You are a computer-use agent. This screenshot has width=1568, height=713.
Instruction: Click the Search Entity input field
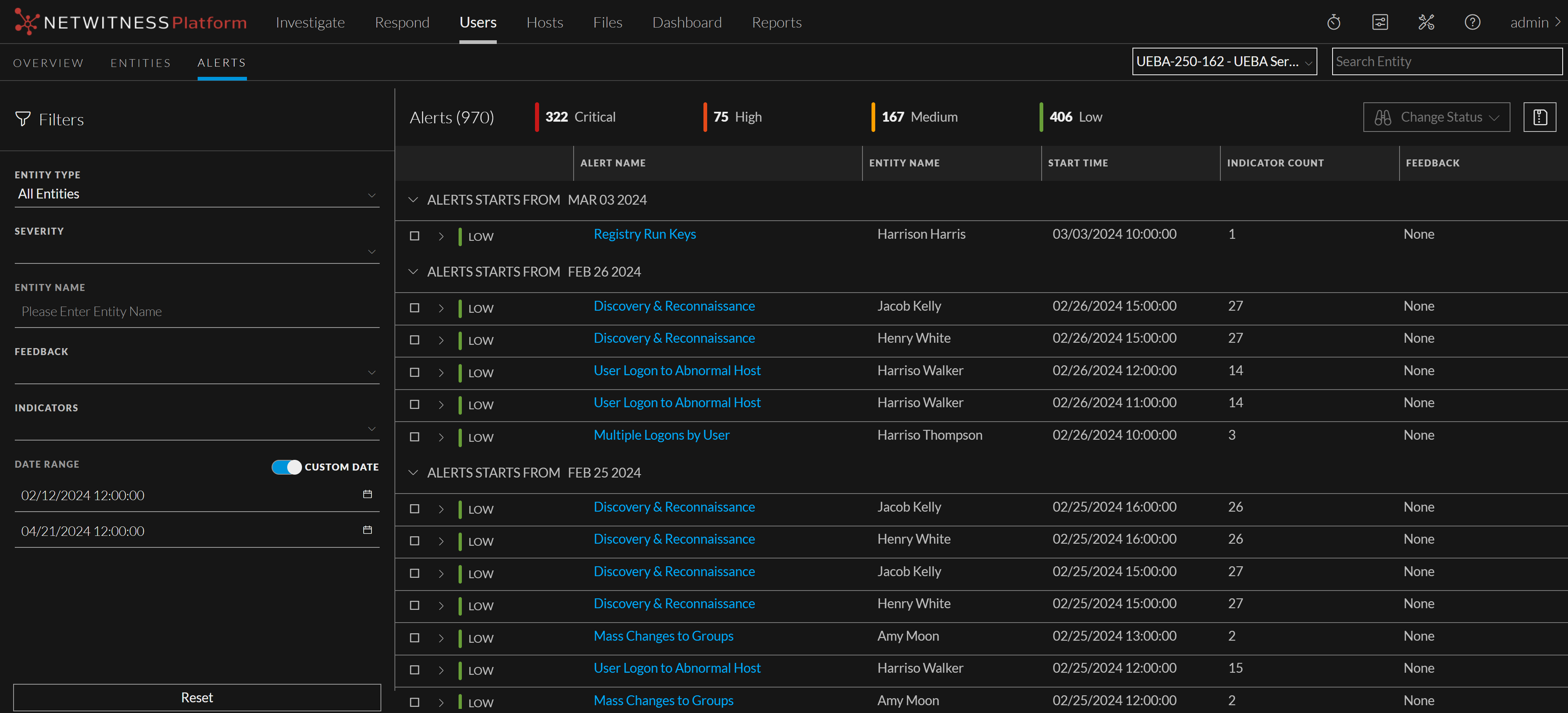tap(1446, 62)
